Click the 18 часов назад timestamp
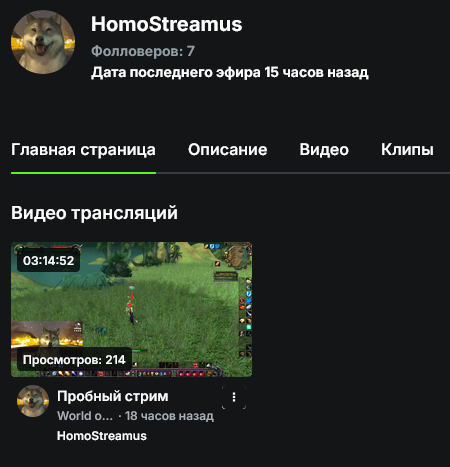450x467 pixels. click(x=169, y=416)
